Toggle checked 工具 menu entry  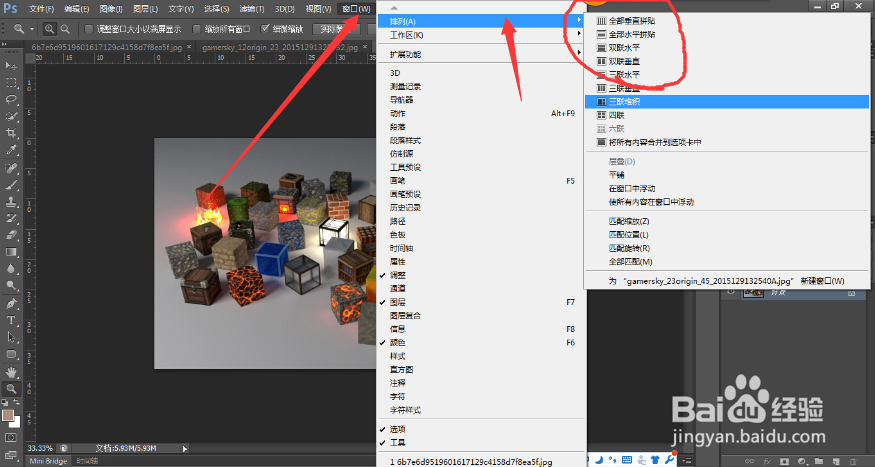point(482,442)
